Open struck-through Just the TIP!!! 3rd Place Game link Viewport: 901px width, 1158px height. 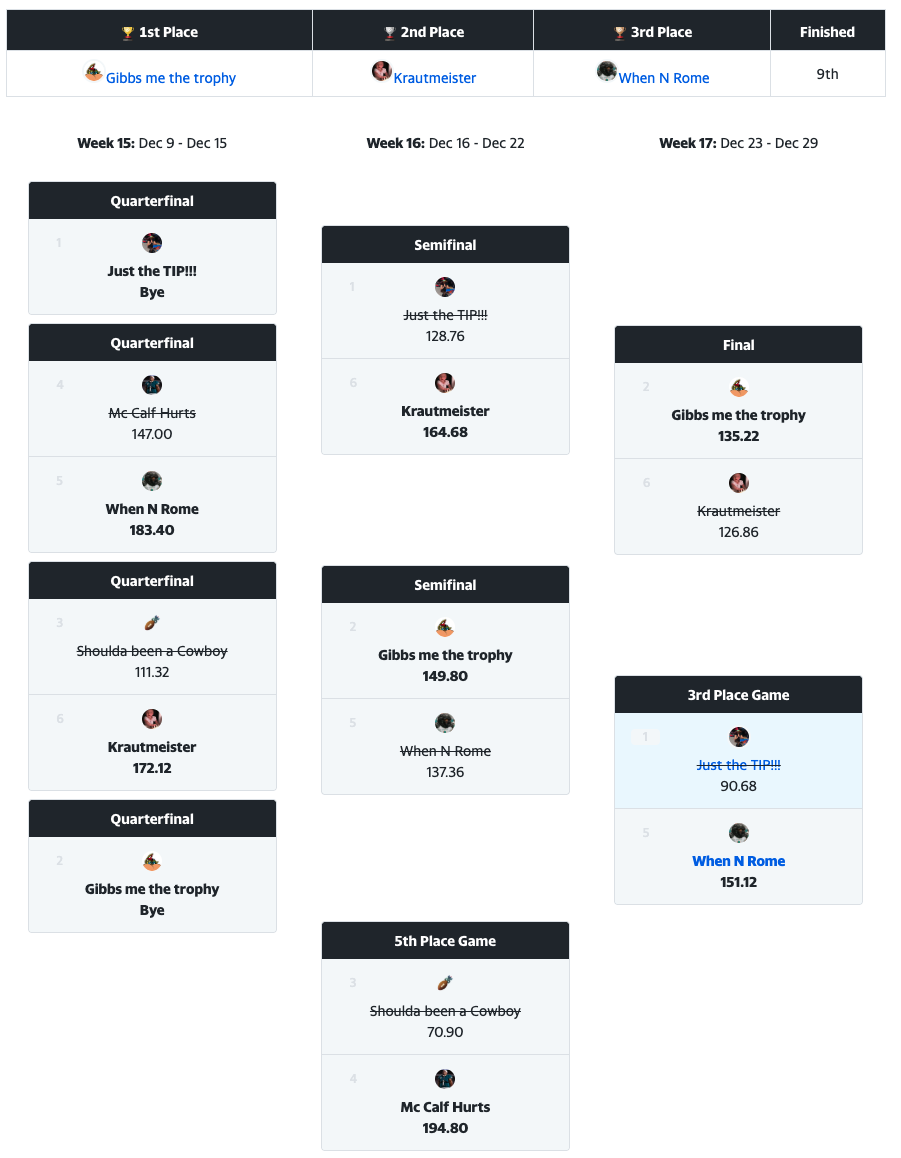coord(738,765)
